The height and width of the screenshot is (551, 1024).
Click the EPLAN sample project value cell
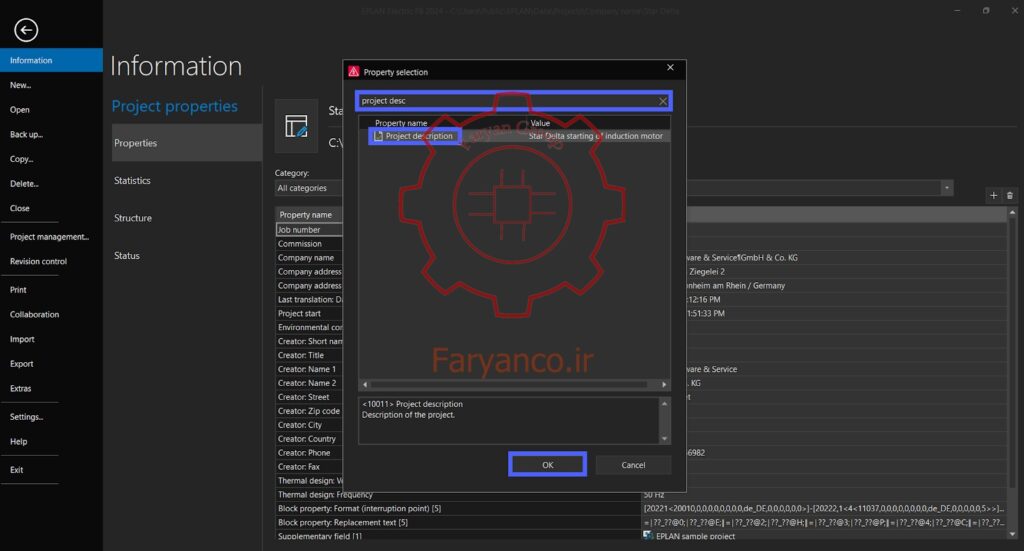[824, 536]
